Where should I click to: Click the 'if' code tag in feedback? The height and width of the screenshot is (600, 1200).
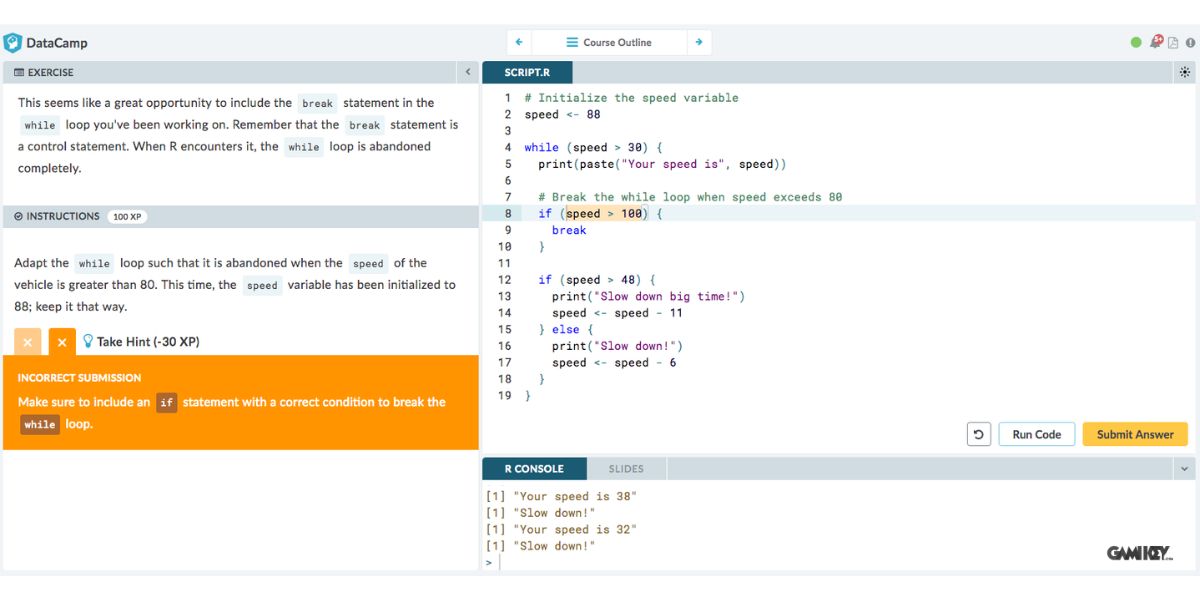[x=166, y=402]
